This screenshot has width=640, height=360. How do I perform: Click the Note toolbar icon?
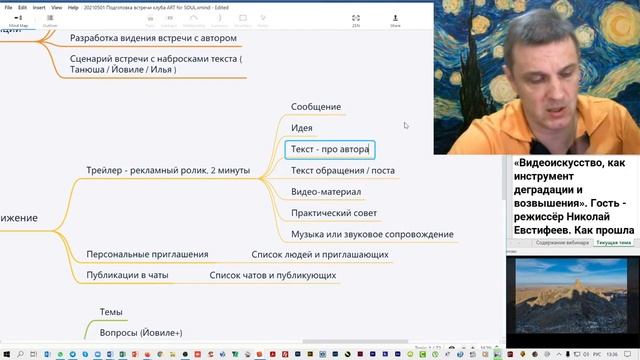pos(263,21)
